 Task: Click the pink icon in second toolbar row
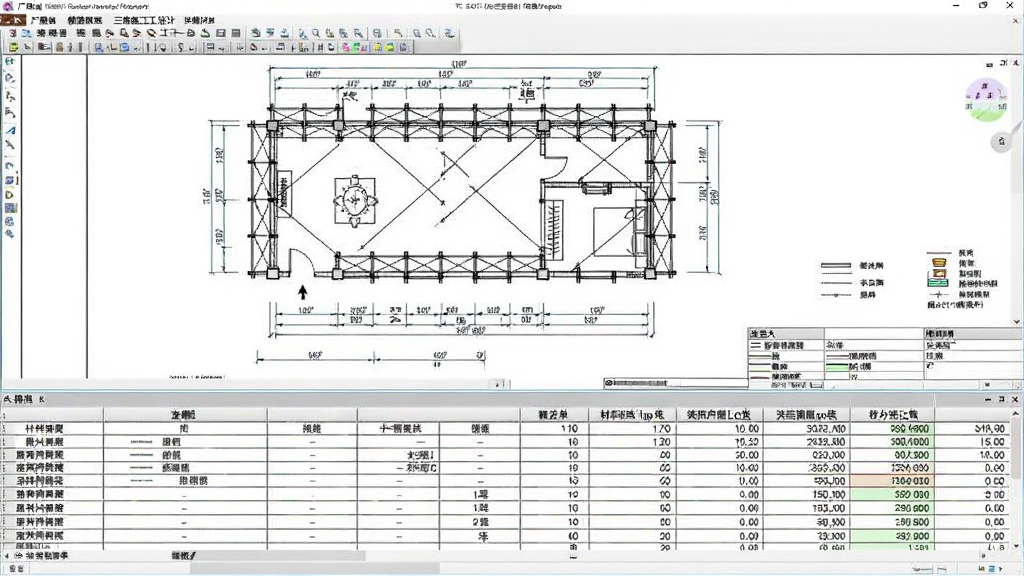coord(345,47)
